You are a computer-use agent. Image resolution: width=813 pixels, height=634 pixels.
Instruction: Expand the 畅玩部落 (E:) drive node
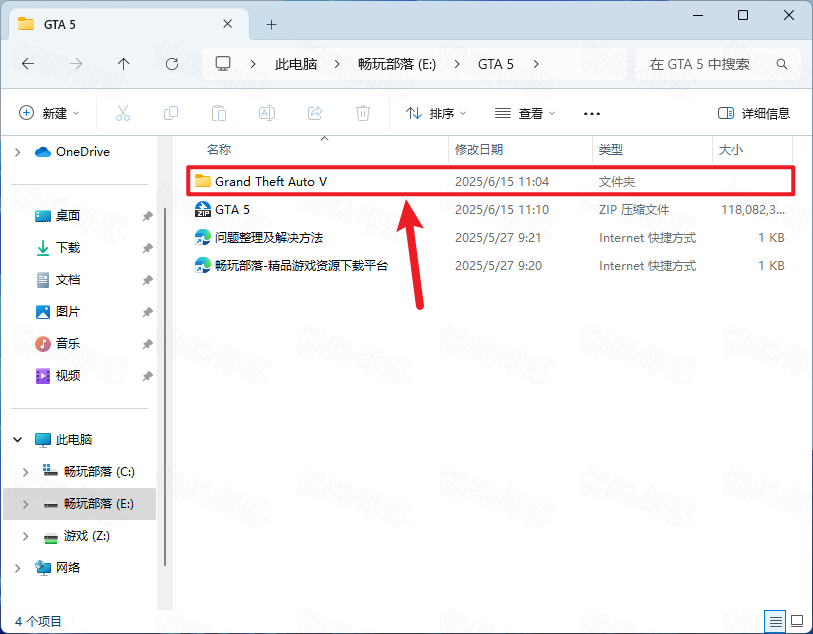pos(25,504)
